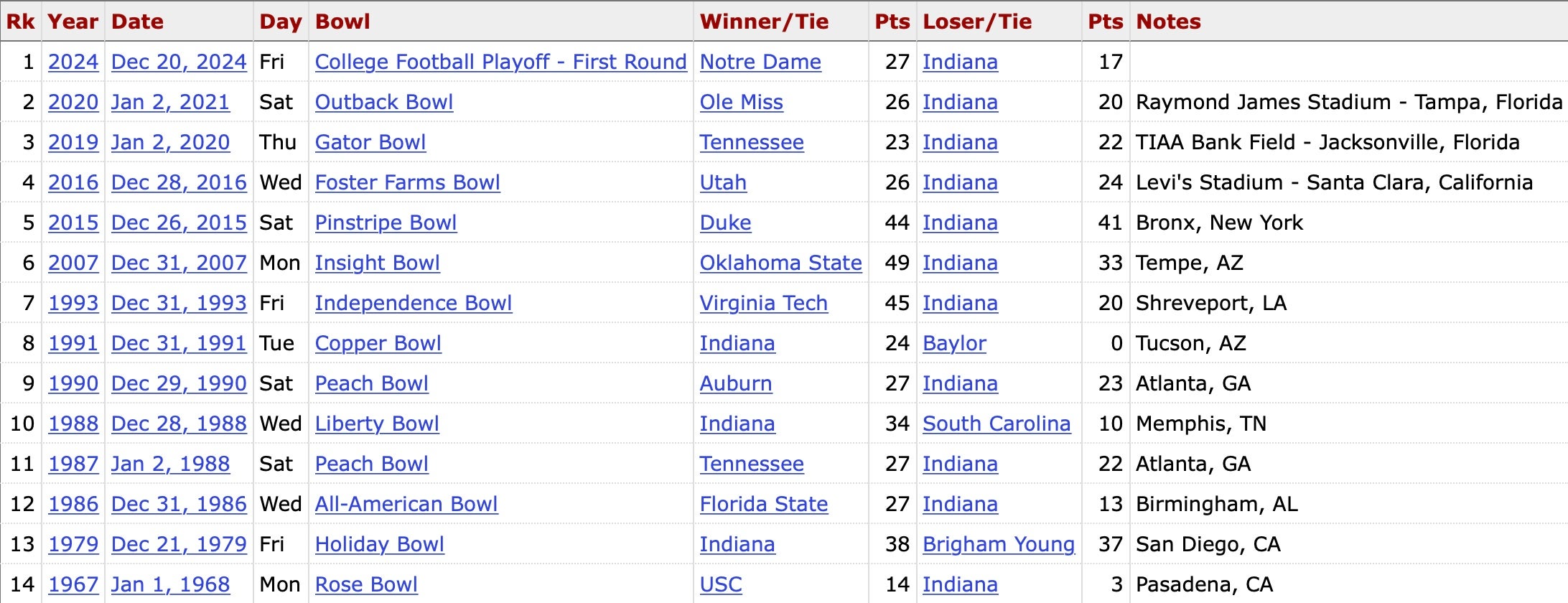1568x603 pixels.
Task: Open the Outback Bowl link
Action: coord(384,102)
